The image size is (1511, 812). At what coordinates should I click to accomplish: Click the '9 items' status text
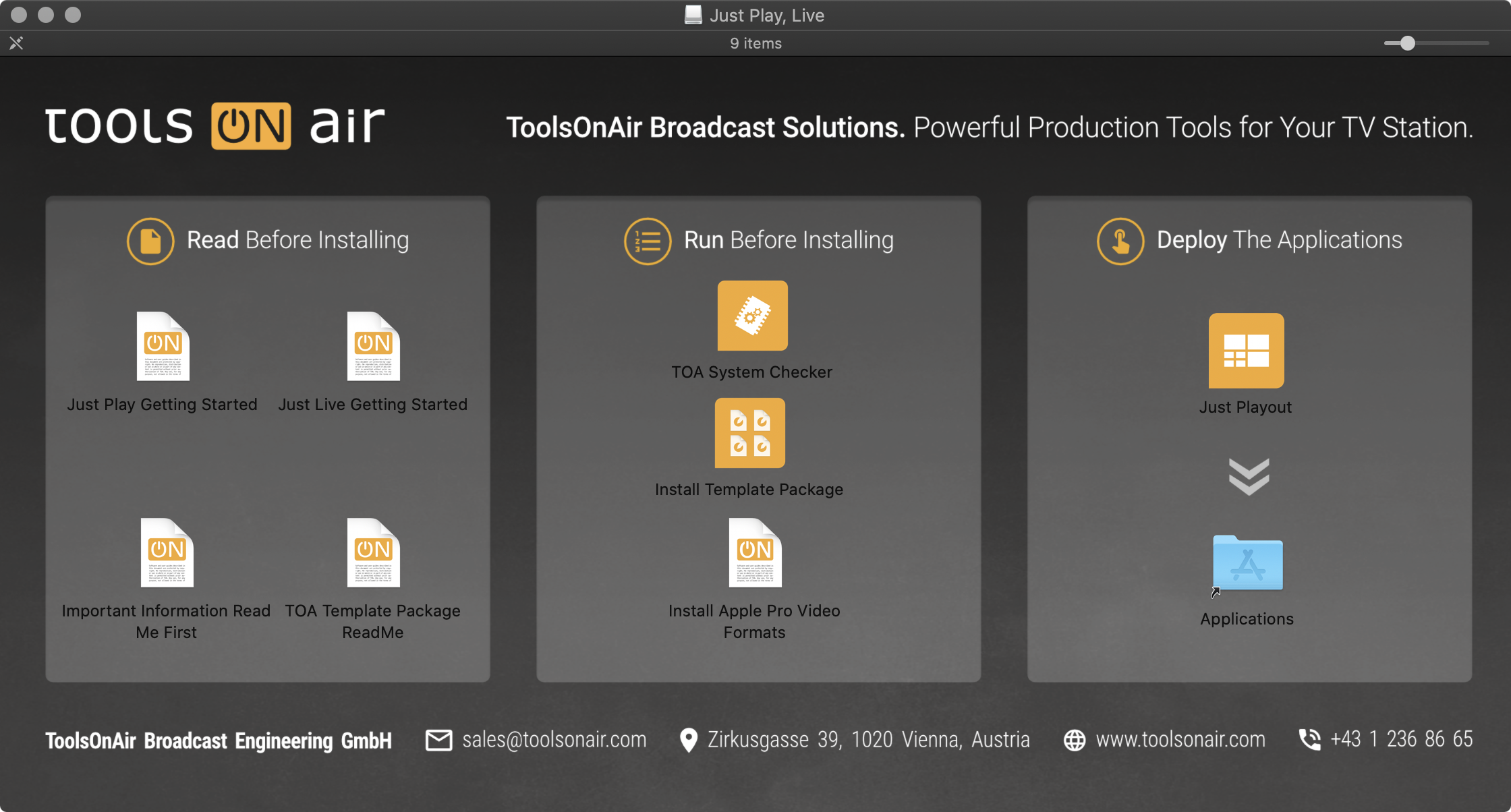(x=755, y=43)
